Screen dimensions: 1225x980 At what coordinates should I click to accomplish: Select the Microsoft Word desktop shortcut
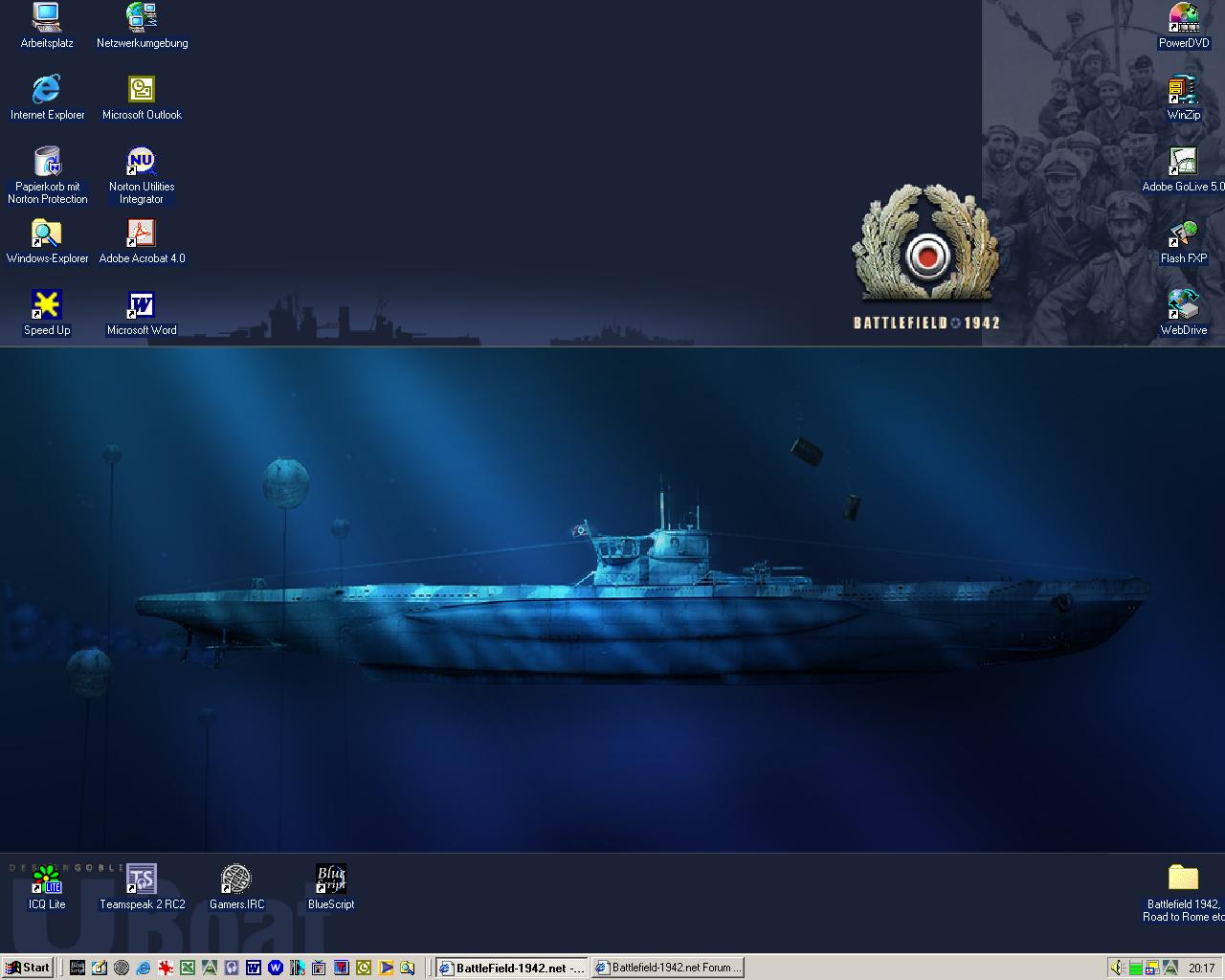[142, 313]
